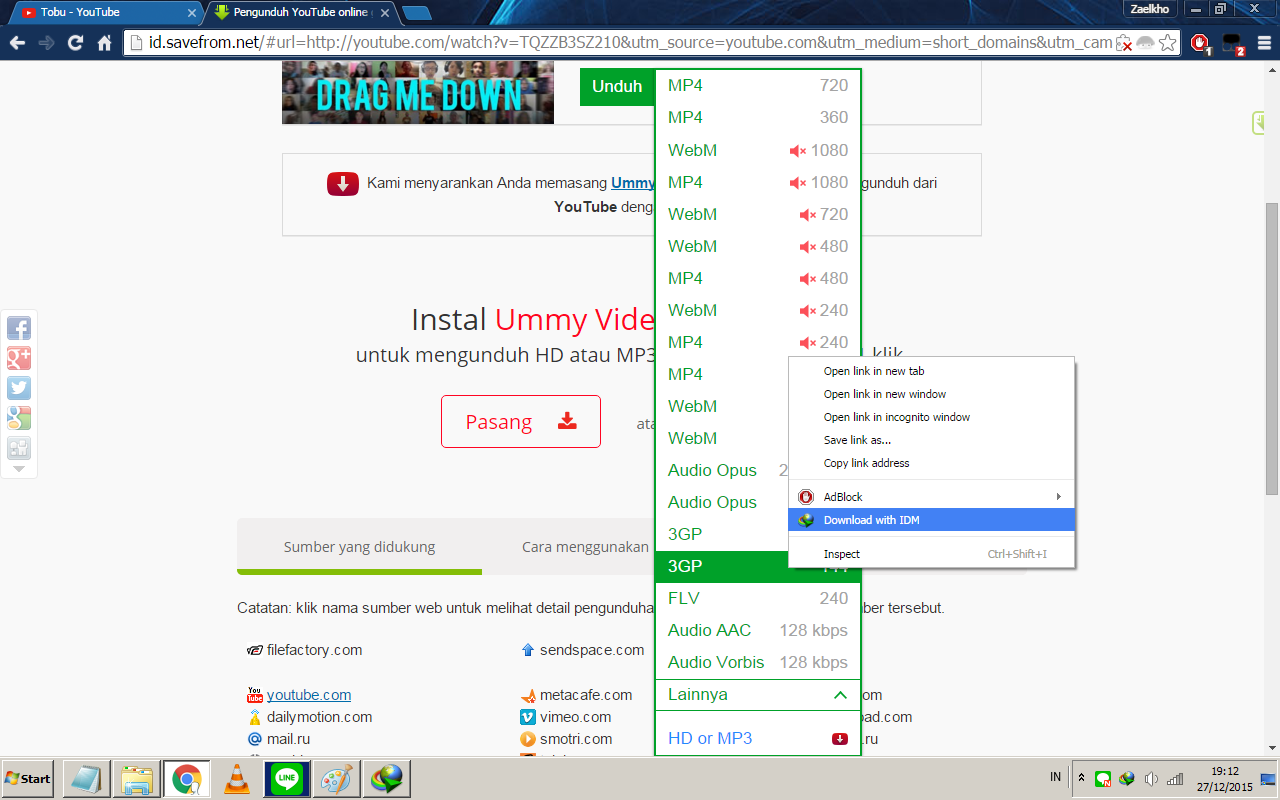Select Audio Vorbis 128 kbps option
1280x800 pixels.
[758, 662]
